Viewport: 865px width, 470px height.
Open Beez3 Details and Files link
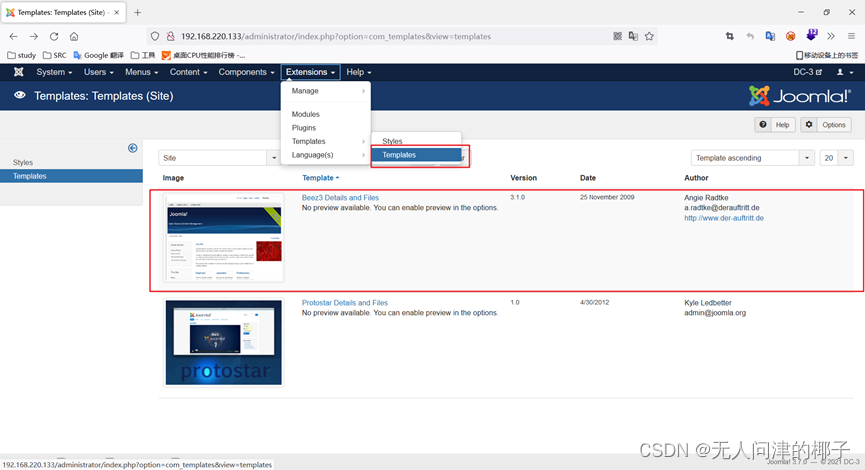[340, 197]
